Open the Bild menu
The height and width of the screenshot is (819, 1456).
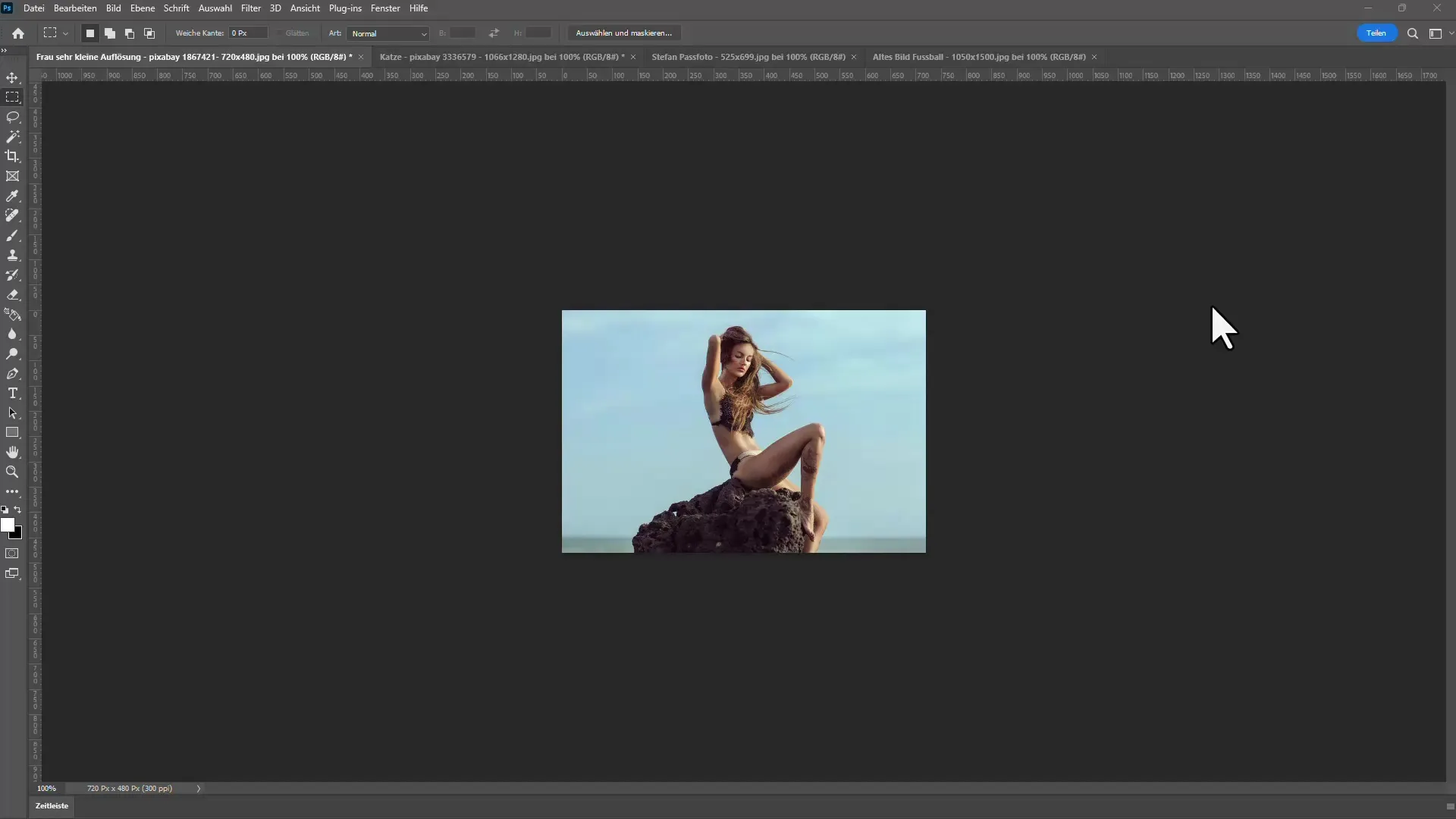pyautogui.click(x=113, y=8)
